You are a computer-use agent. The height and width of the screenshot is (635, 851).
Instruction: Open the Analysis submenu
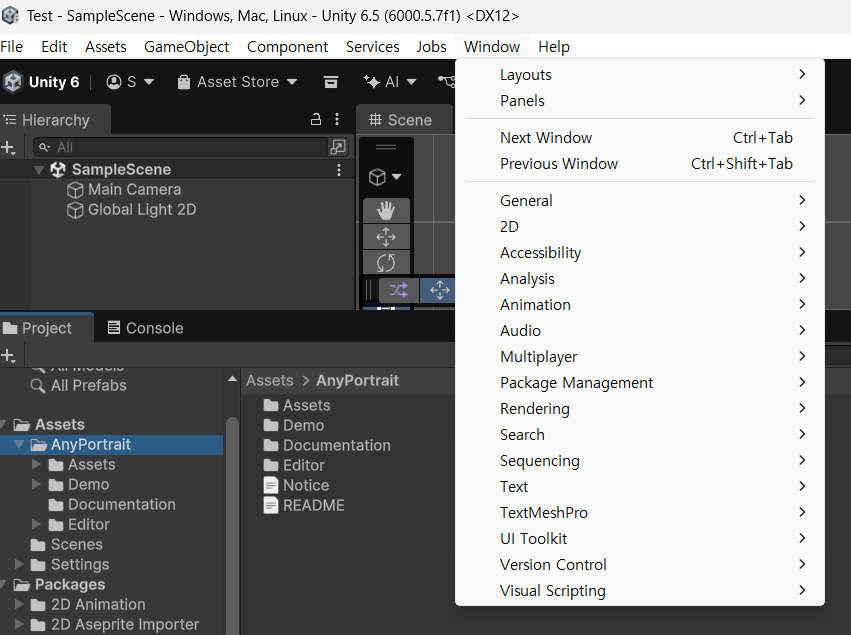[x=640, y=279]
